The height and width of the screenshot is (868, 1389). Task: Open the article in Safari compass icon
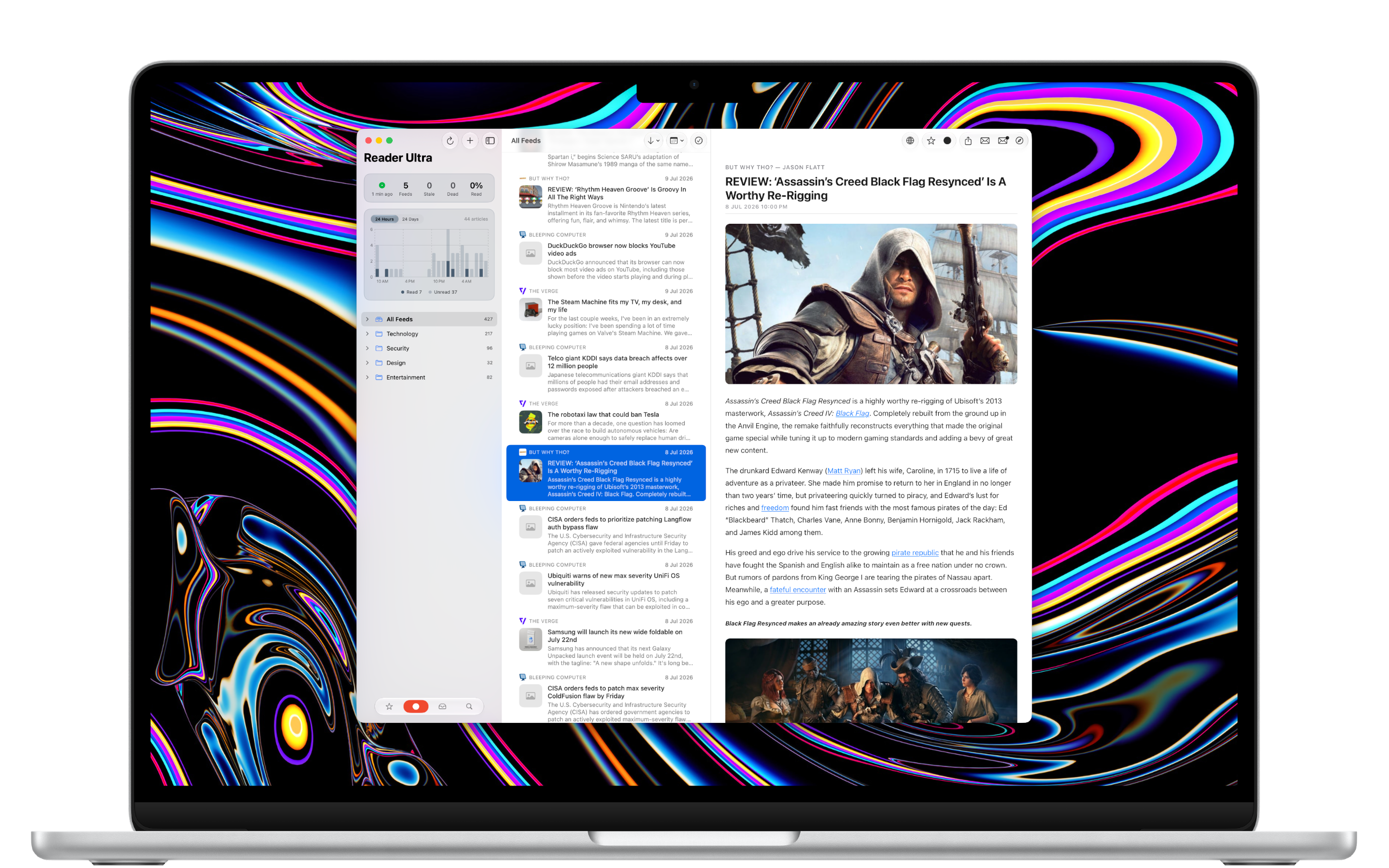coord(1020,141)
